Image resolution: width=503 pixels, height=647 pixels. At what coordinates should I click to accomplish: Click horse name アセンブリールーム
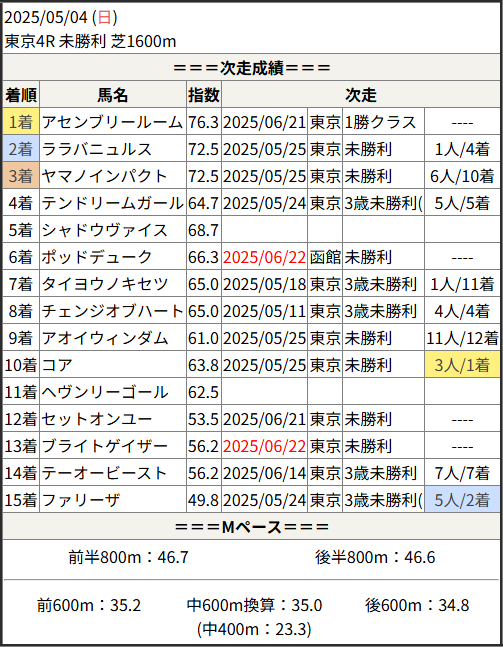click(x=112, y=122)
